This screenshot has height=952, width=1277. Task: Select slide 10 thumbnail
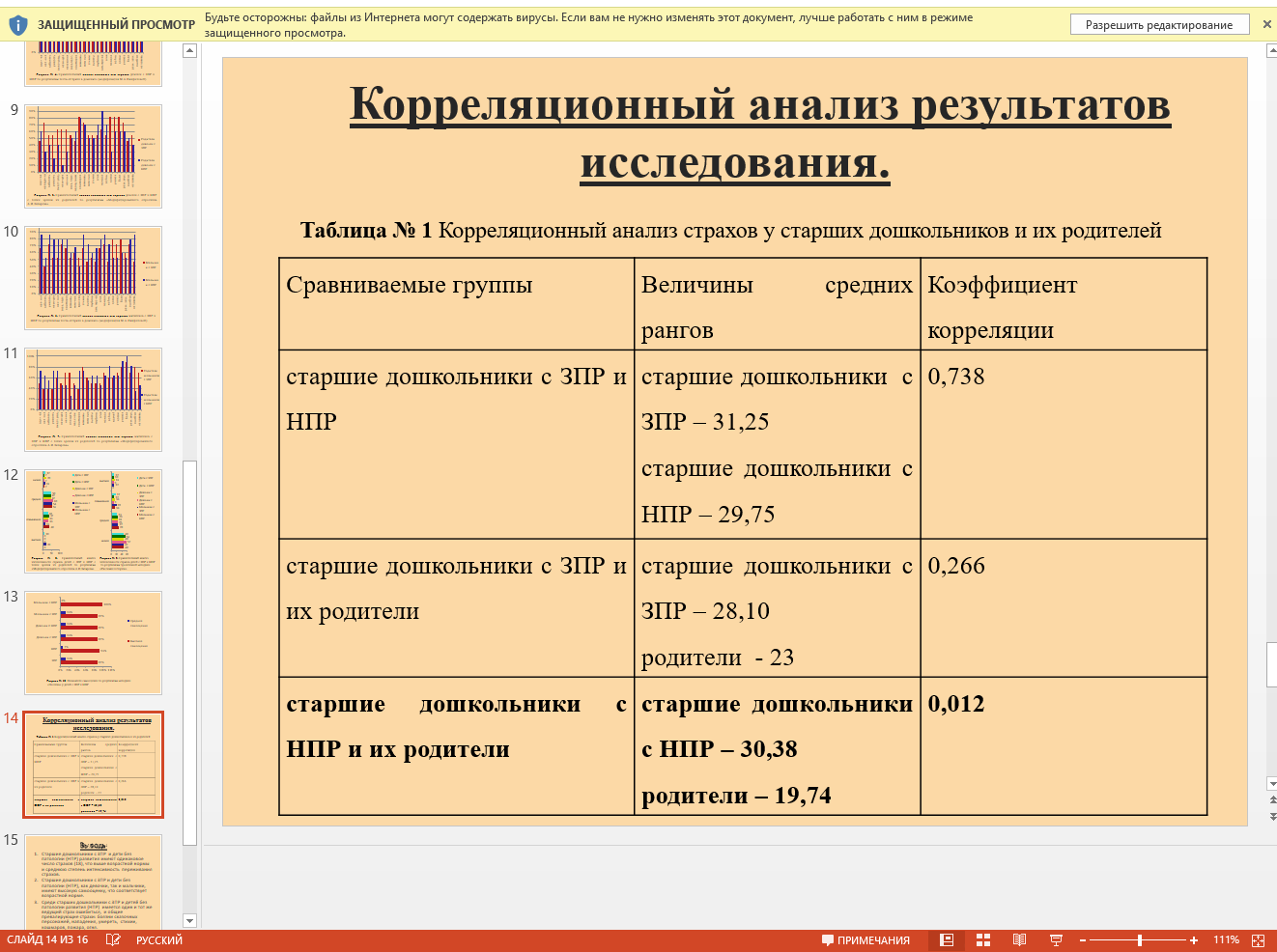pyautogui.click(x=93, y=278)
